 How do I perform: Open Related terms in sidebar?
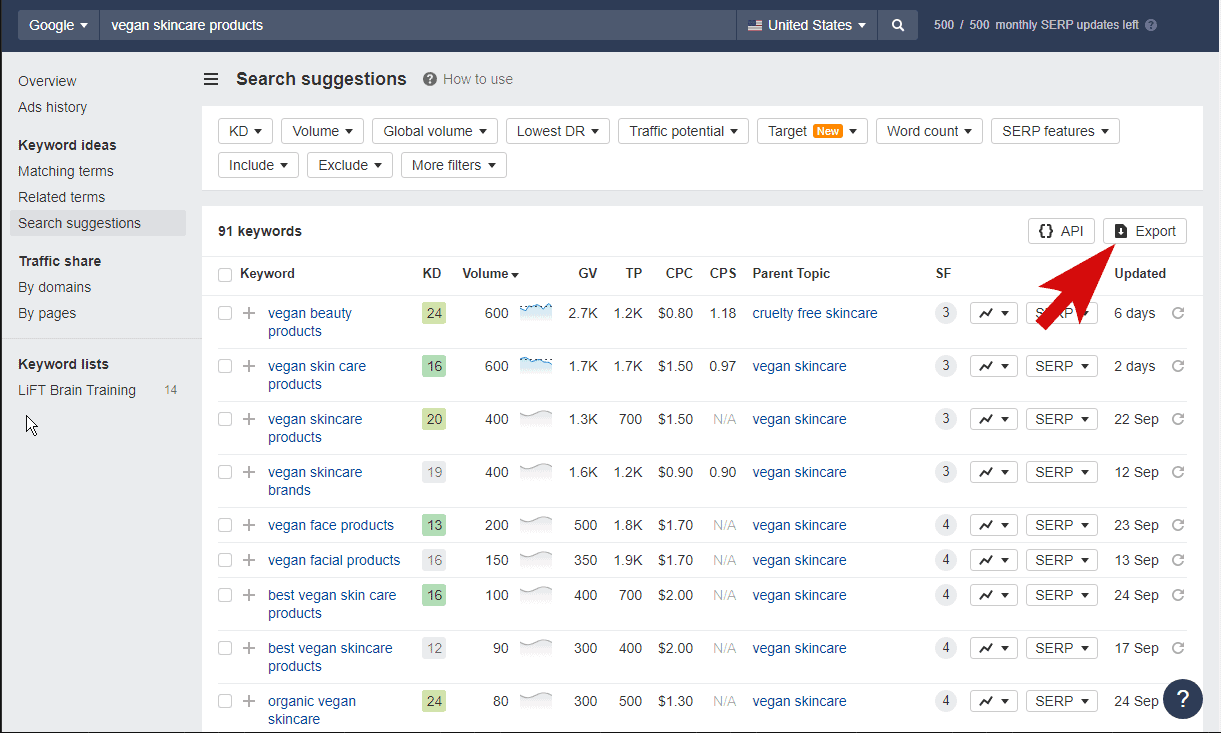click(61, 197)
